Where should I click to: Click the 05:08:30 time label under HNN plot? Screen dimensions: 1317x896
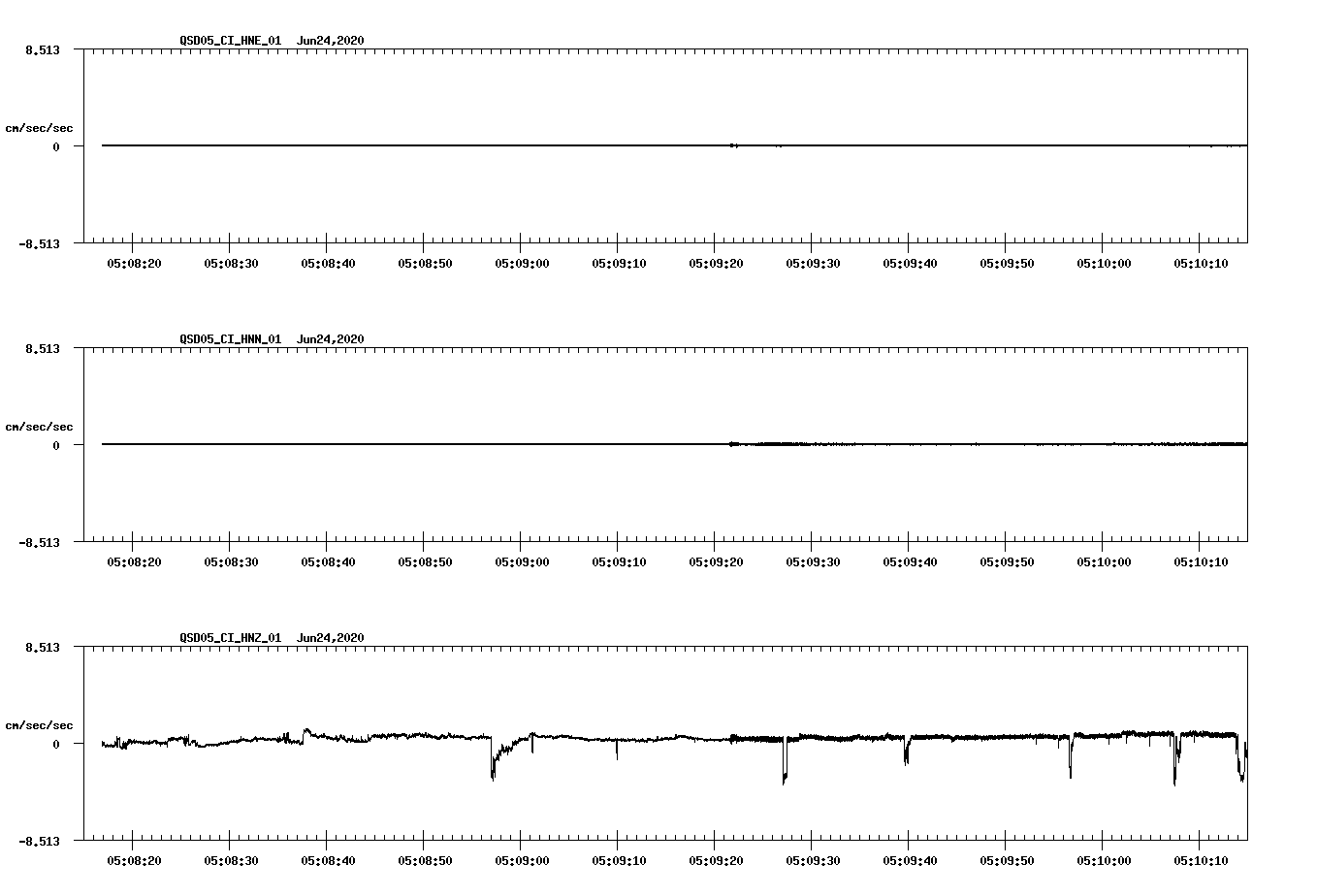tap(231, 561)
